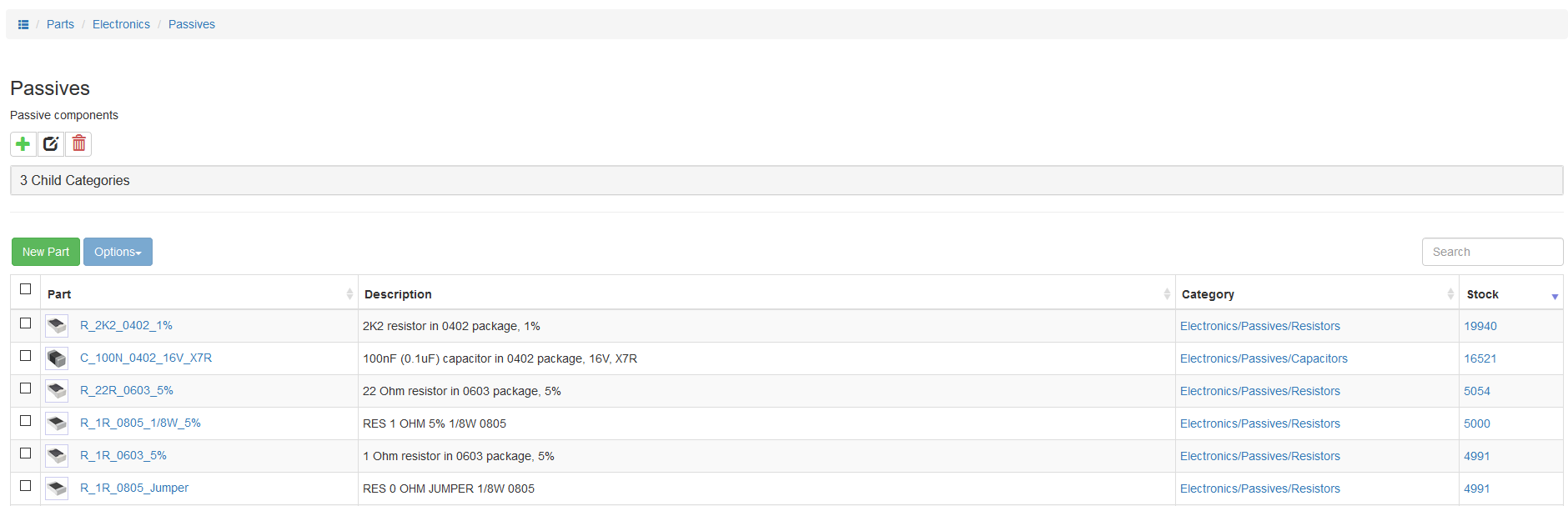This screenshot has width=1568, height=506.
Task: Check the box for R_2K2_0402_1% row
Action: click(26, 323)
